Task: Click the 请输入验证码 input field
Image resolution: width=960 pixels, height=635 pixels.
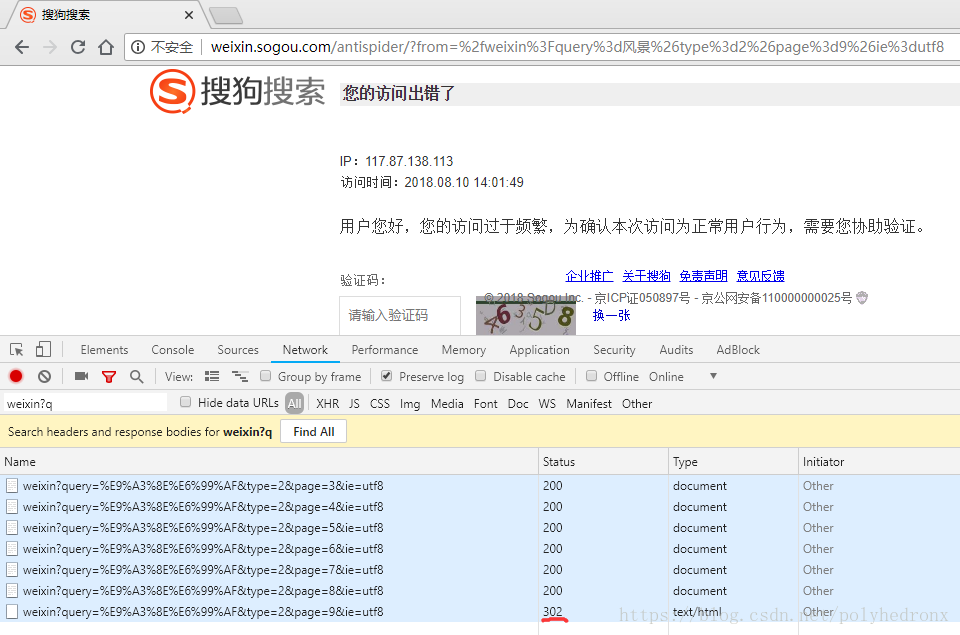Action: coord(399,315)
